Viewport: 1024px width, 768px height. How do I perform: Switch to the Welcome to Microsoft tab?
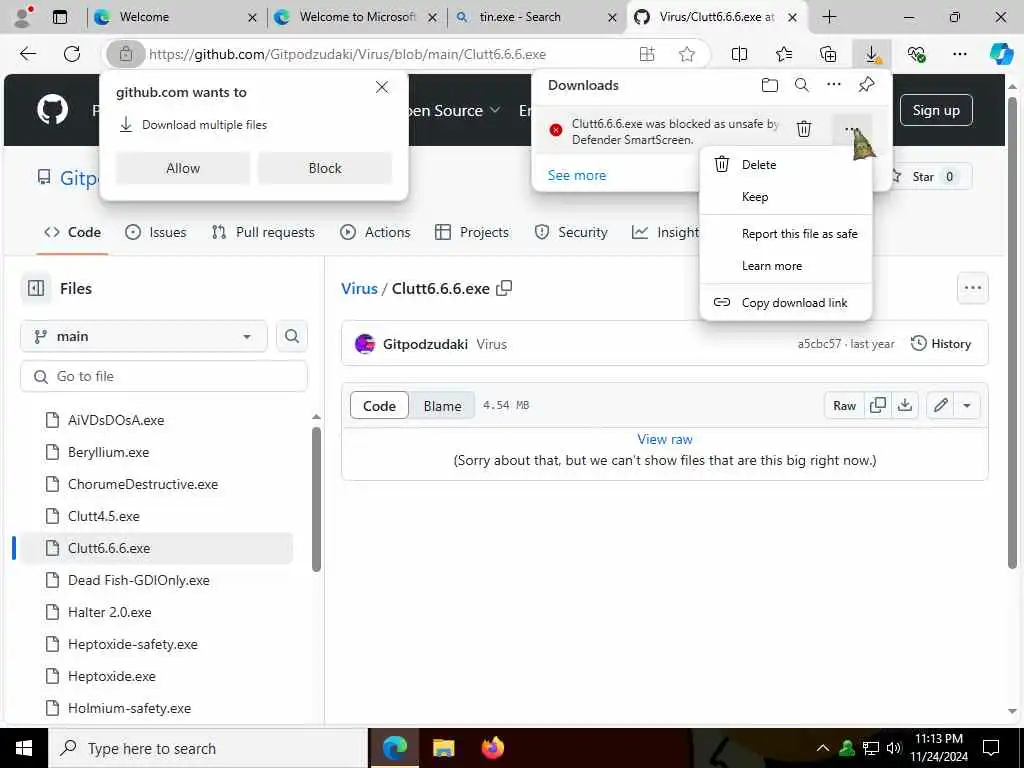(x=357, y=18)
